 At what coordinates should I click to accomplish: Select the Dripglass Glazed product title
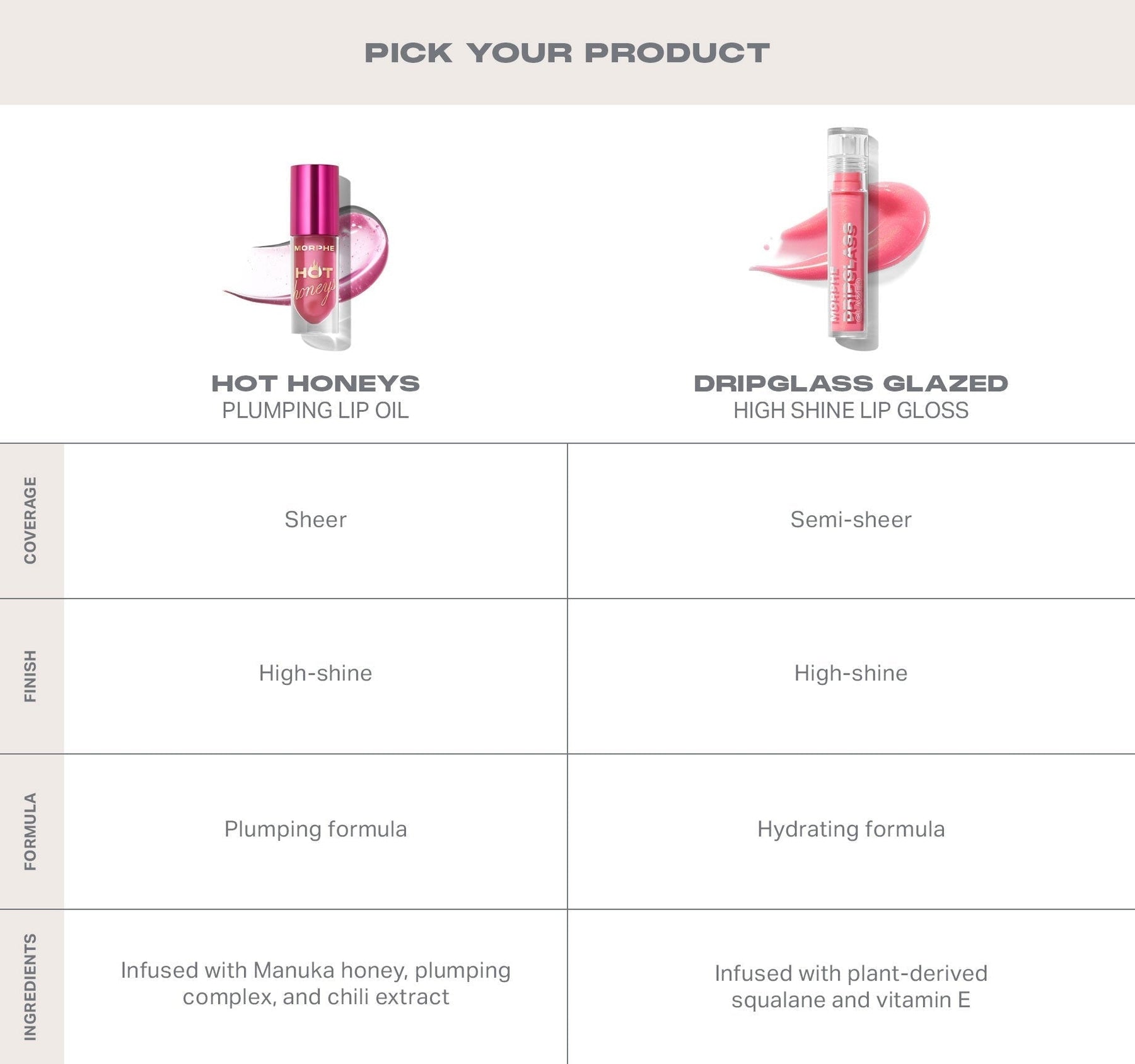tap(851, 383)
